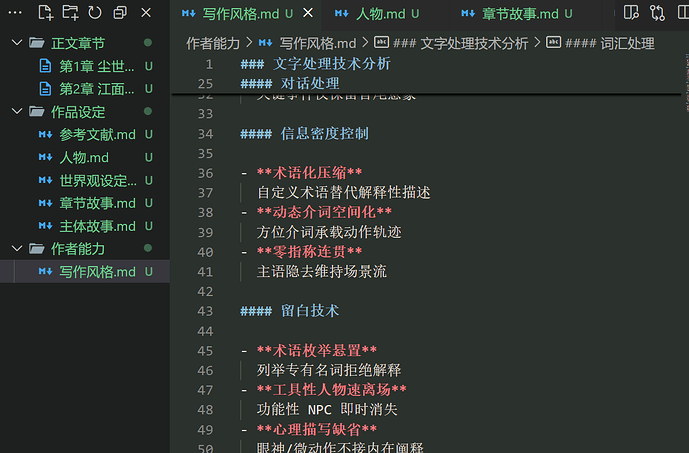
Task: Click the folder icon of 正文章节
Action: pos(37,43)
